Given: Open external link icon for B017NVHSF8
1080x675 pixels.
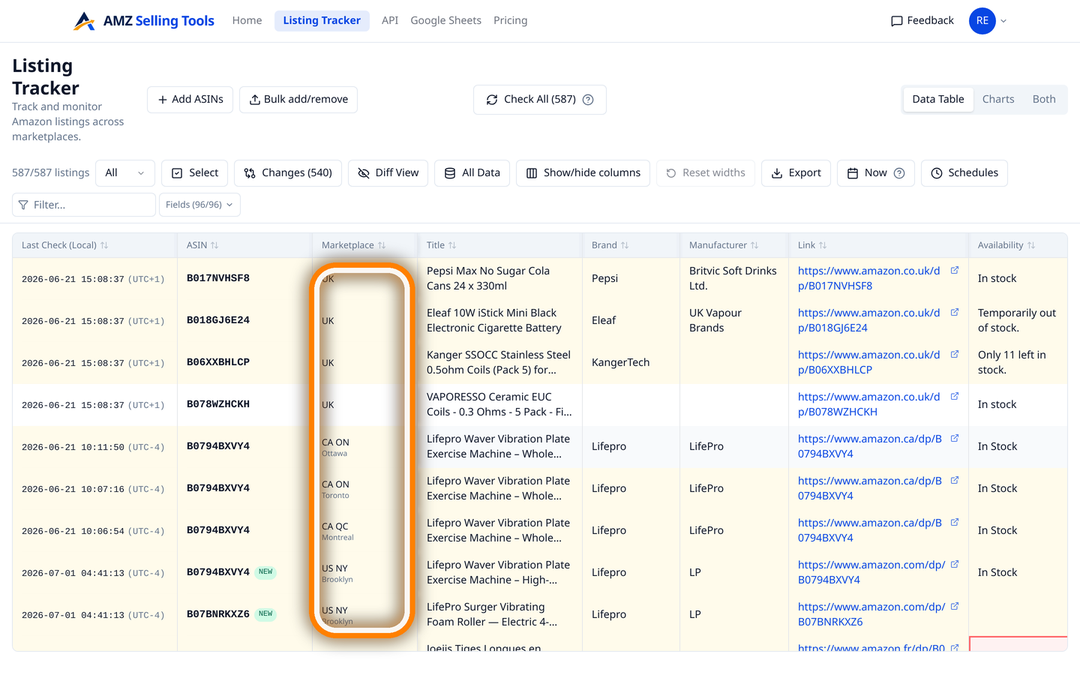Looking at the screenshot, I should pos(955,271).
